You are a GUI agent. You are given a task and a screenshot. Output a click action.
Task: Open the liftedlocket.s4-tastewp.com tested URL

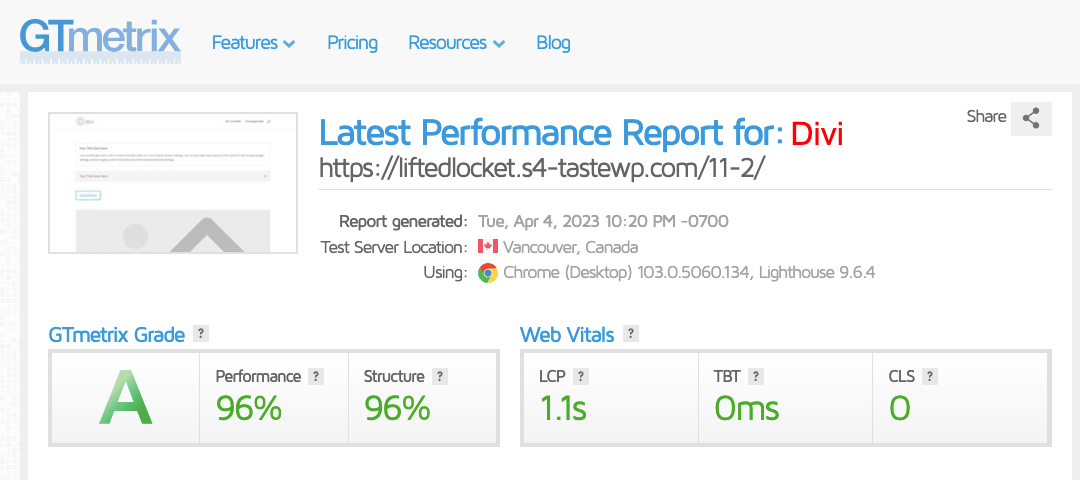click(541, 168)
